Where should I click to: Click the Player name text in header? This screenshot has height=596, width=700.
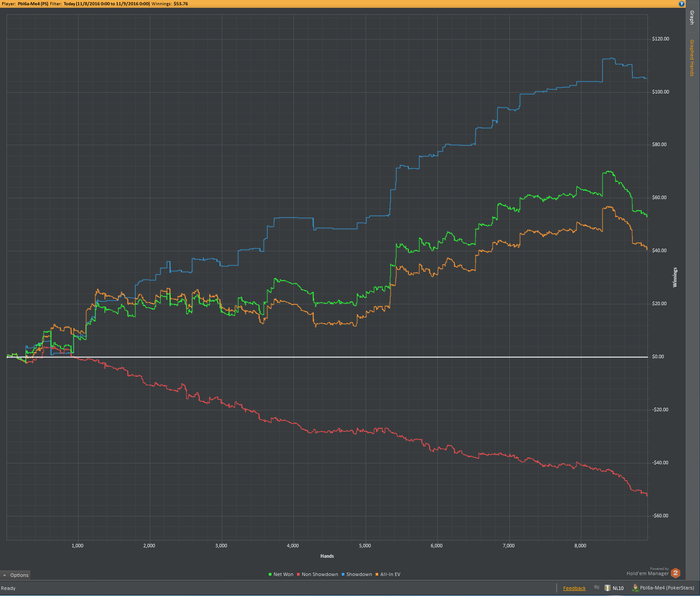[25, 4]
